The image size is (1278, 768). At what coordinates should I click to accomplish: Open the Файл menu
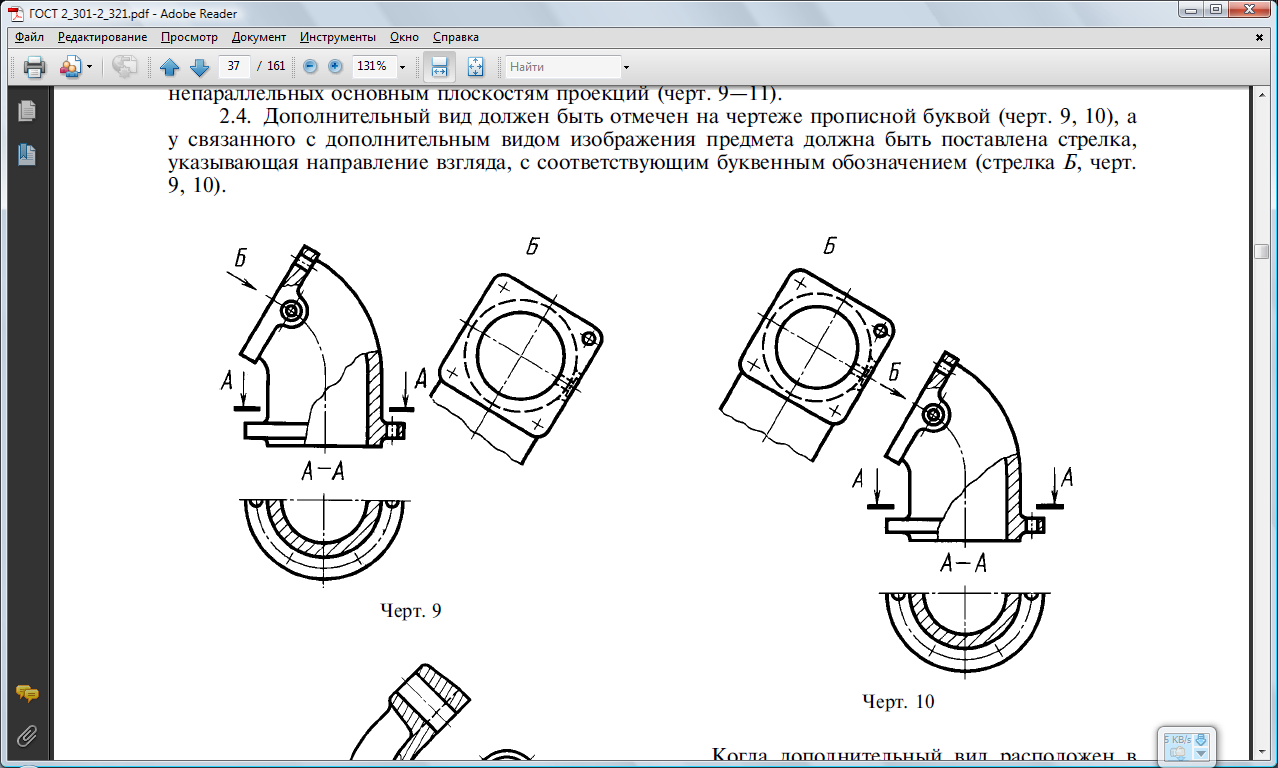click(x=29, y=37)
